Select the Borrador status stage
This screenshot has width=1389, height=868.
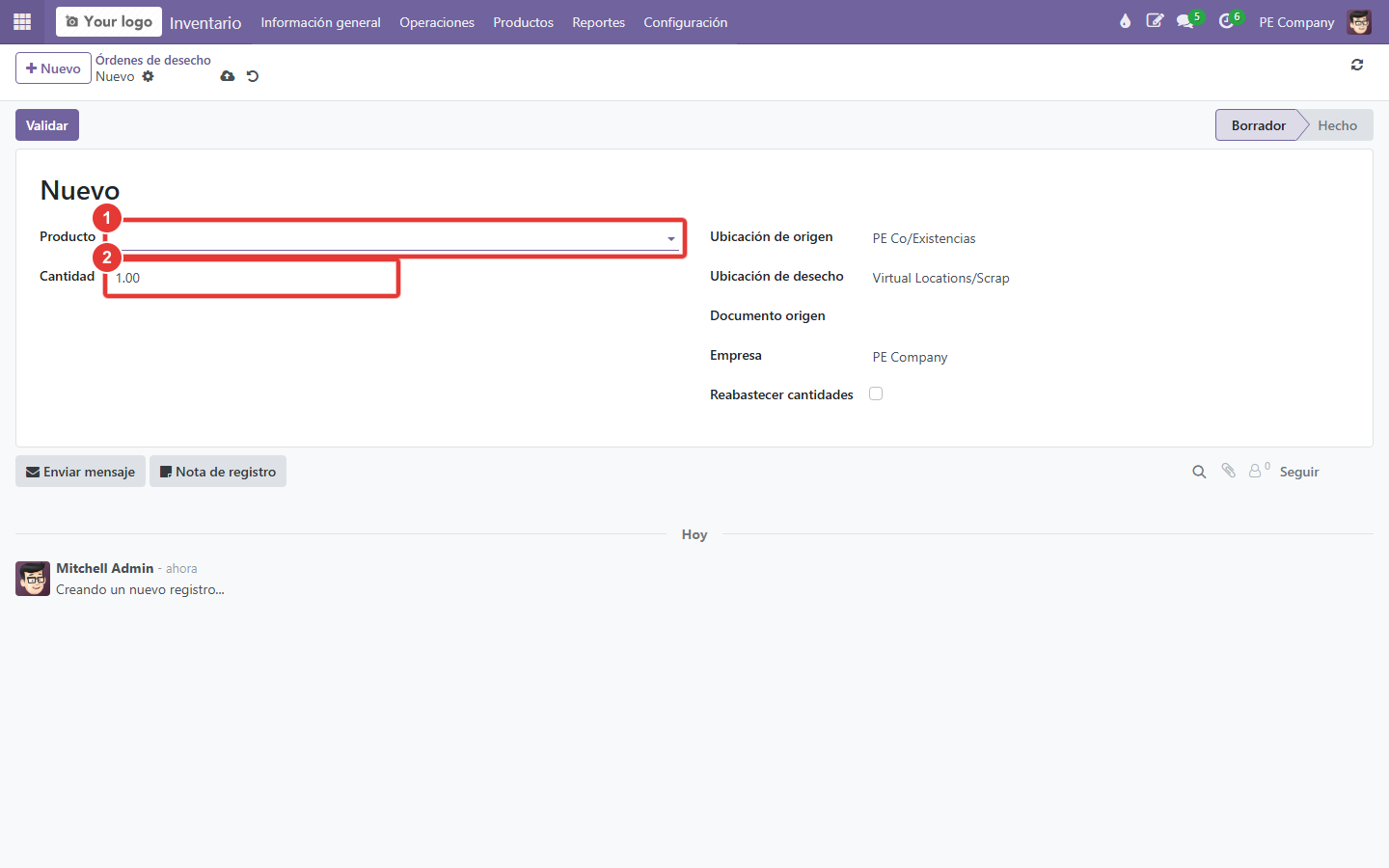click(1258, 125)
